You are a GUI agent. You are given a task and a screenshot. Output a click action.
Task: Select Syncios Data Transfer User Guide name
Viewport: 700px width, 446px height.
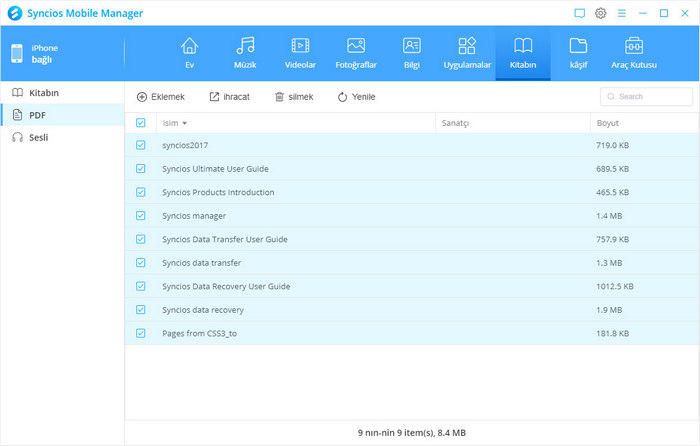point(225,239)
